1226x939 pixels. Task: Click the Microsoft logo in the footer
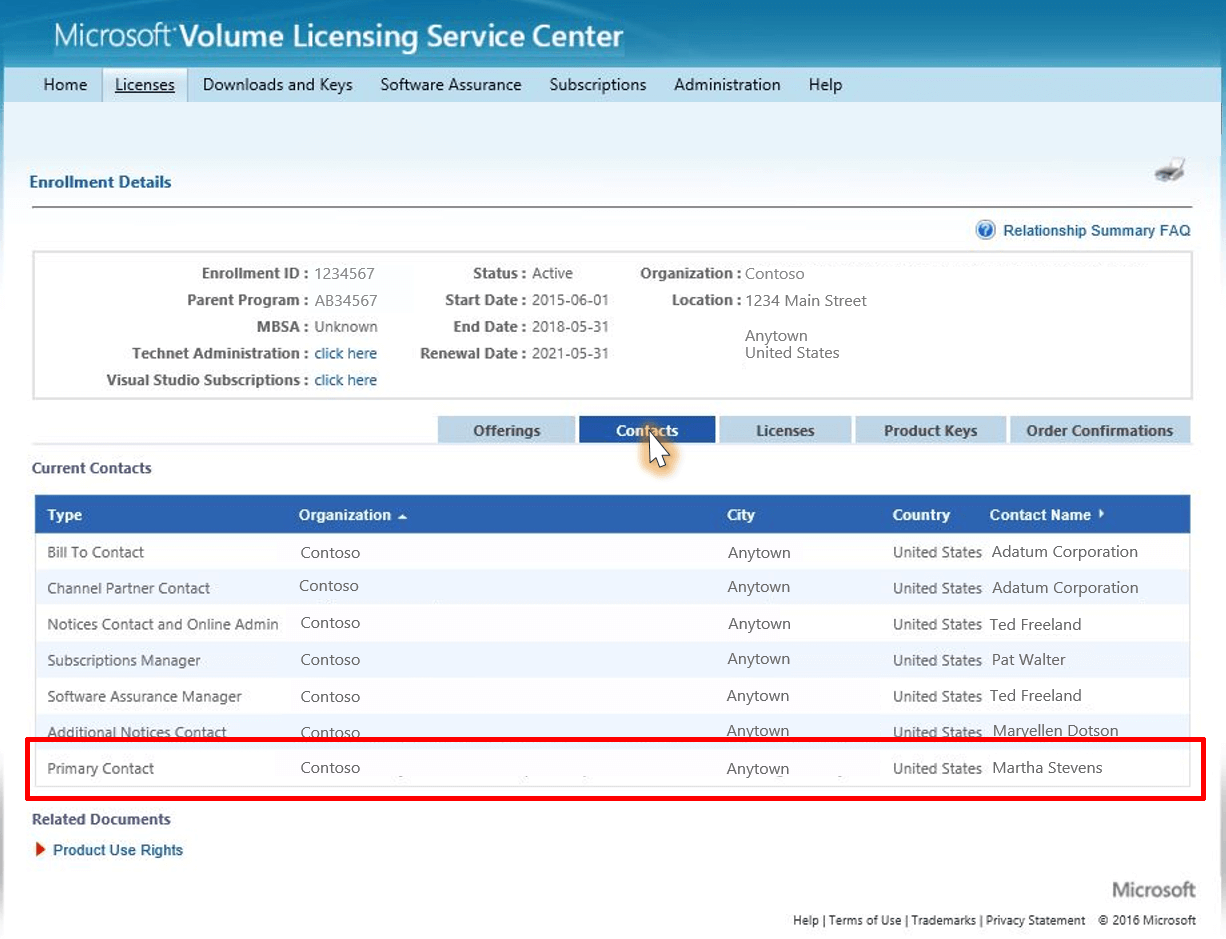click(x=1152, y=889)
